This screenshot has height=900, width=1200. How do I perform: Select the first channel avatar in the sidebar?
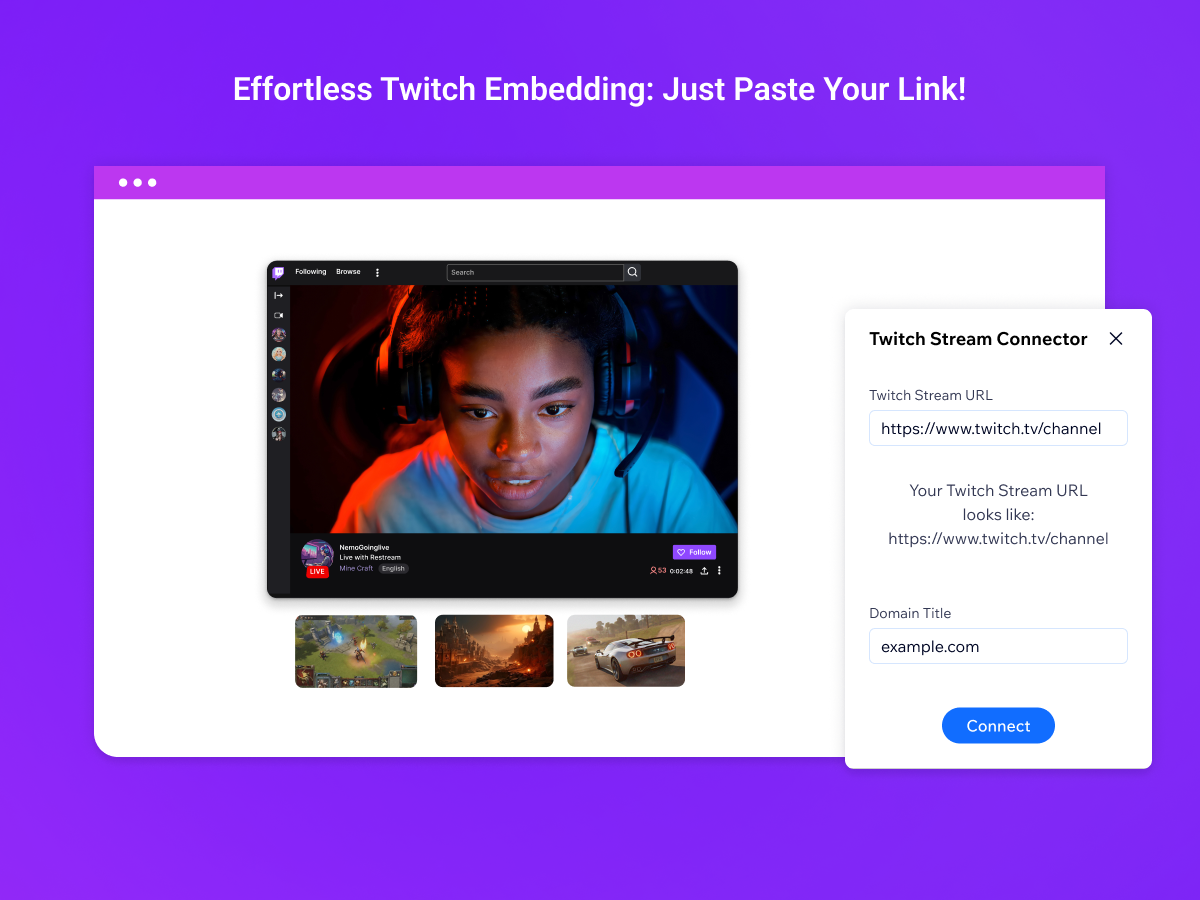click(x=279, y=335)
